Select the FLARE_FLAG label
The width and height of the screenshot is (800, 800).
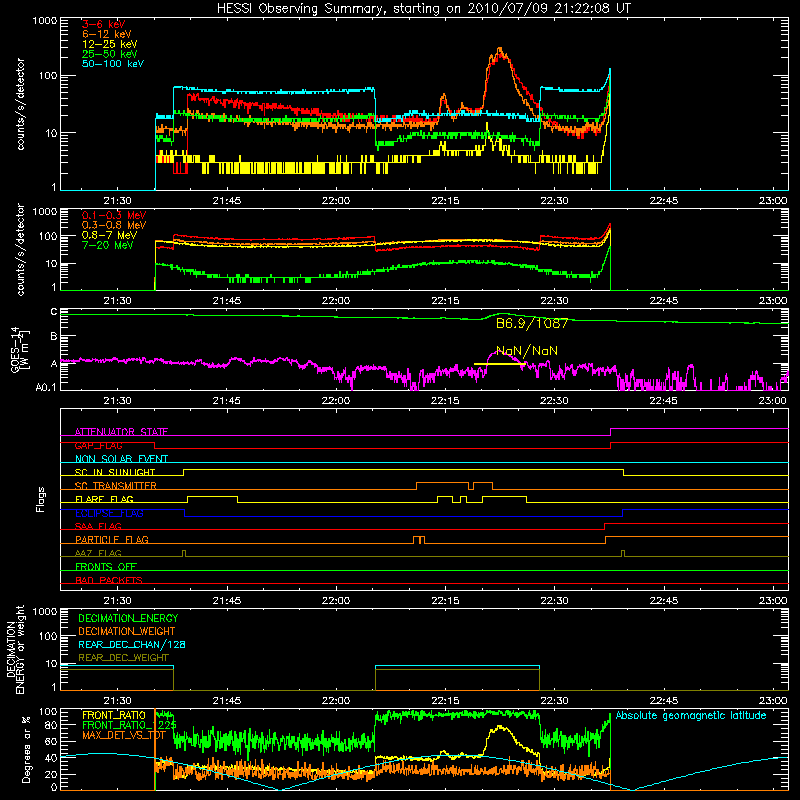pos(104,499)
